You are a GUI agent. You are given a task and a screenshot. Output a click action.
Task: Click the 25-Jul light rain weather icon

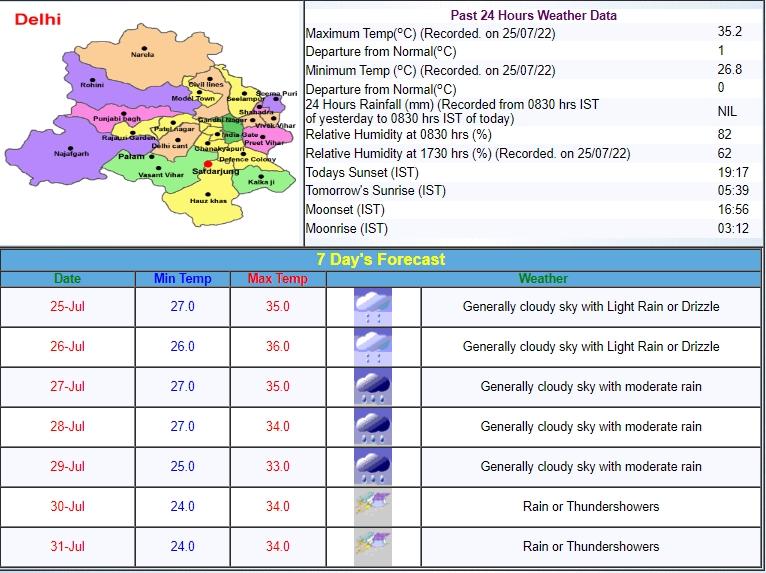pyautogui.click(x=373, y=307)
